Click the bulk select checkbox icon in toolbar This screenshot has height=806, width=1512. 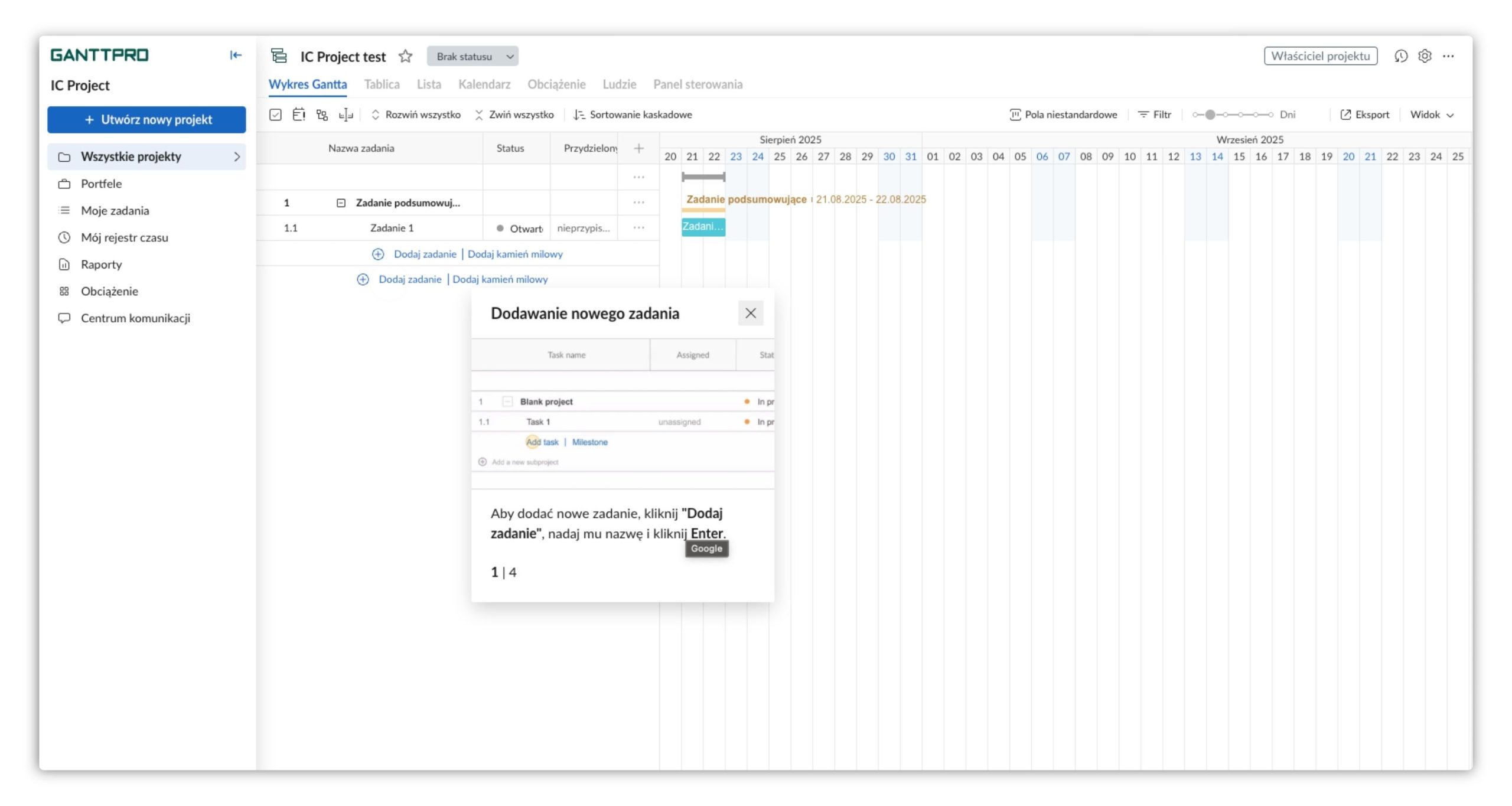(275, 115)
